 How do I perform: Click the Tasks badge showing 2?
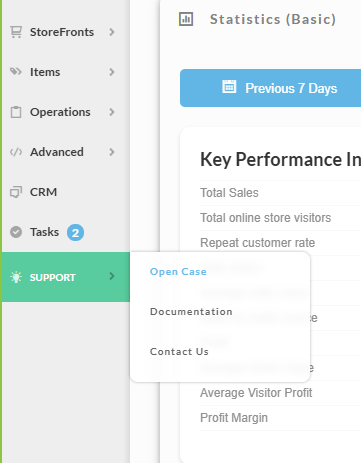pyautogui.click(x=75, y=232)
